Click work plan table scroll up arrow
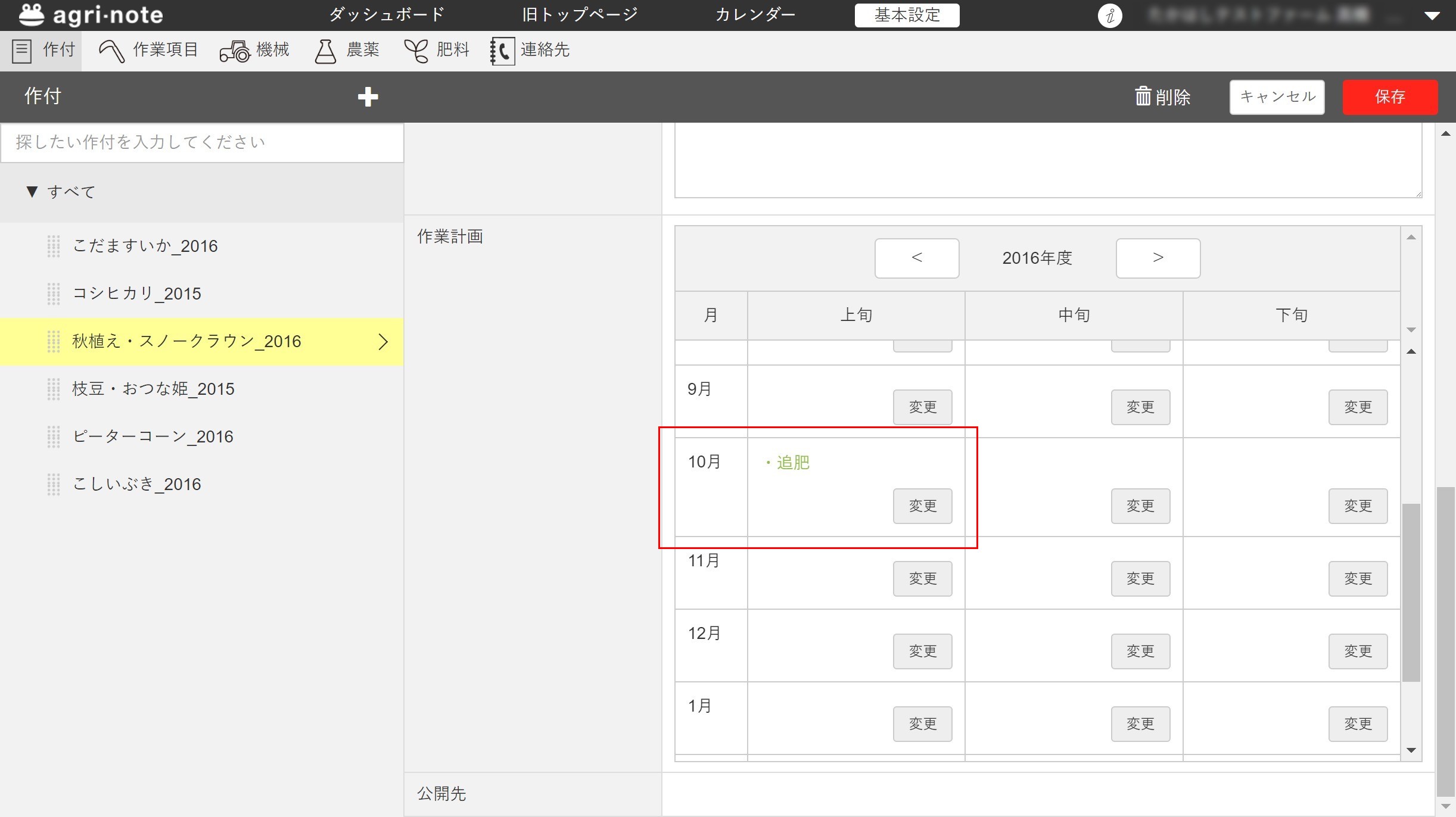Viewport: 1456px width, 817px height. point(1411,351)
